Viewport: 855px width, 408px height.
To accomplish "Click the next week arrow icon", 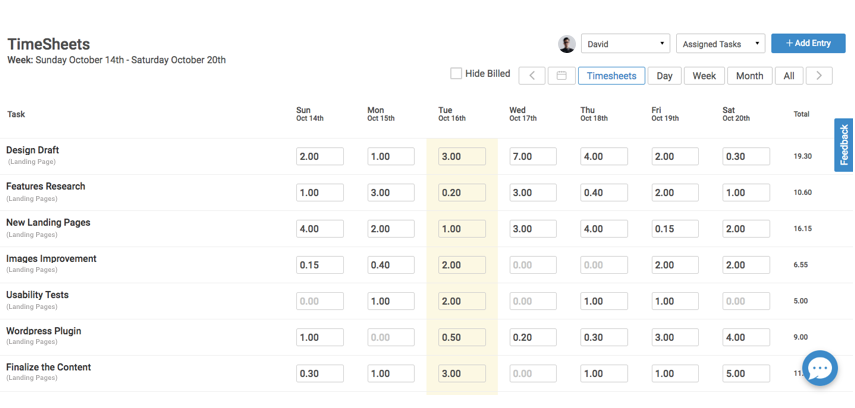I will (819, 76).
